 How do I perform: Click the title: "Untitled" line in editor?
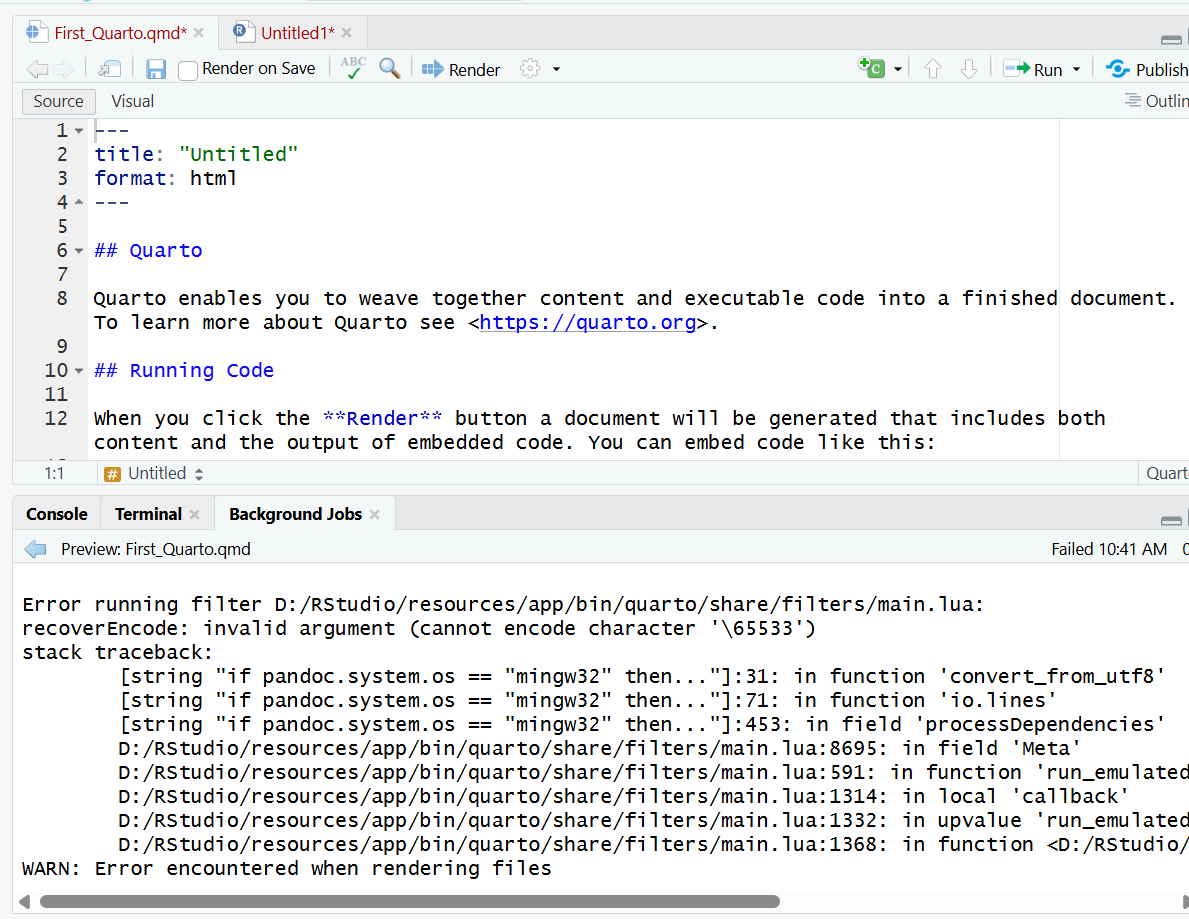click(196, 155)
